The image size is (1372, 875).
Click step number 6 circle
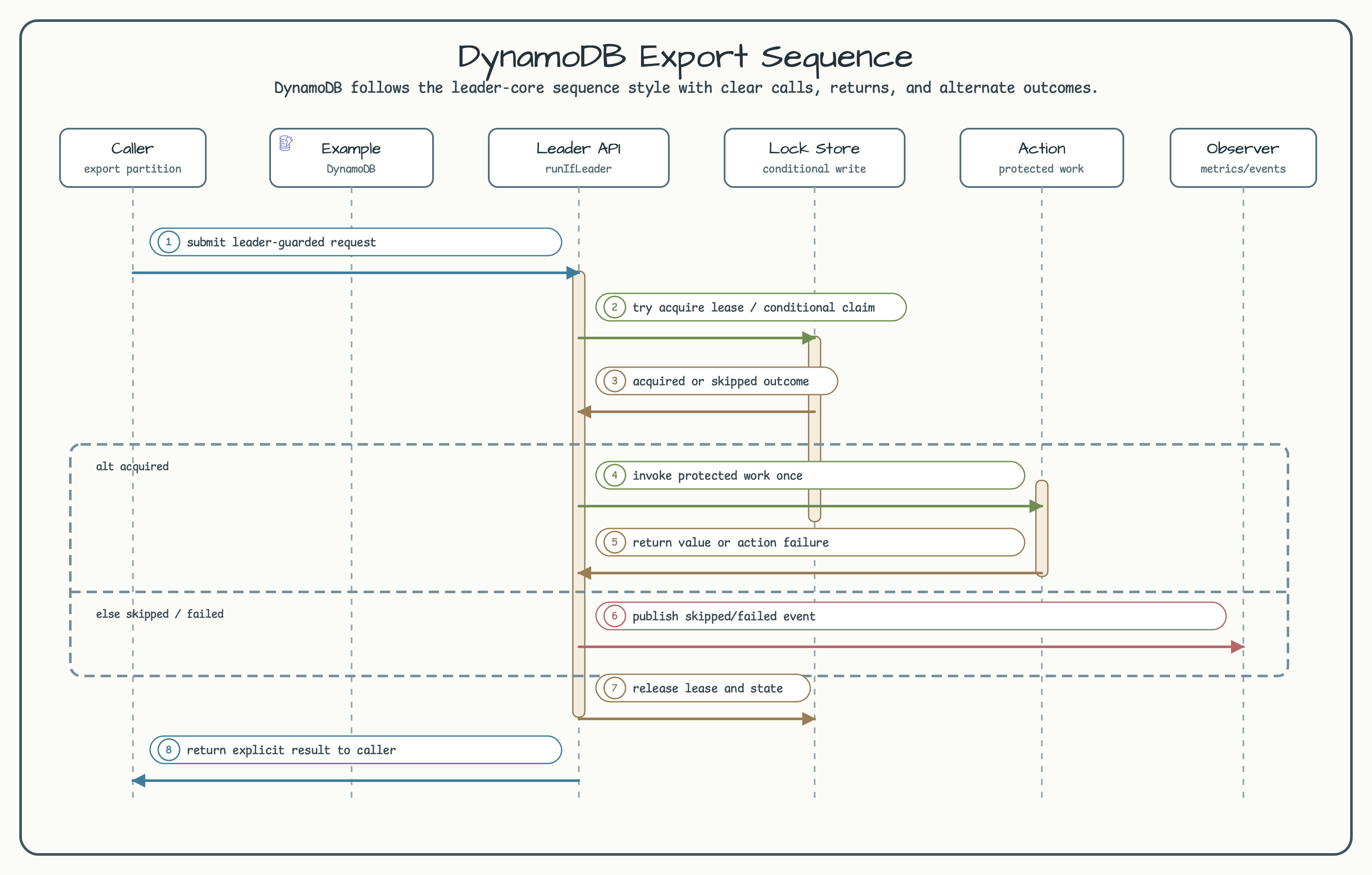click(614, 616)
